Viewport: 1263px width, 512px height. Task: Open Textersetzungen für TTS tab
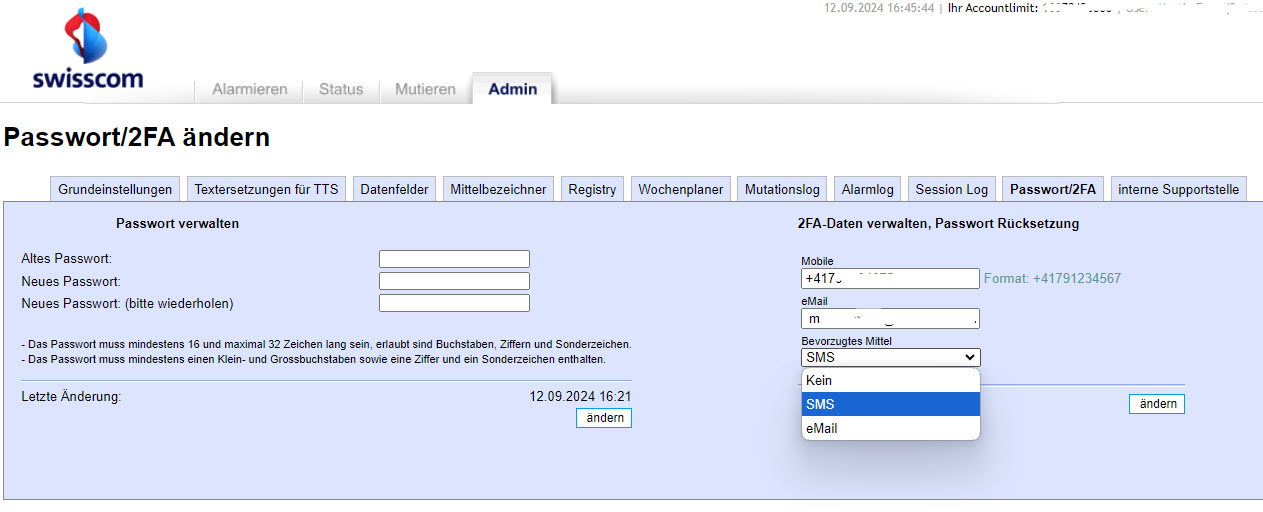point(266,189)
